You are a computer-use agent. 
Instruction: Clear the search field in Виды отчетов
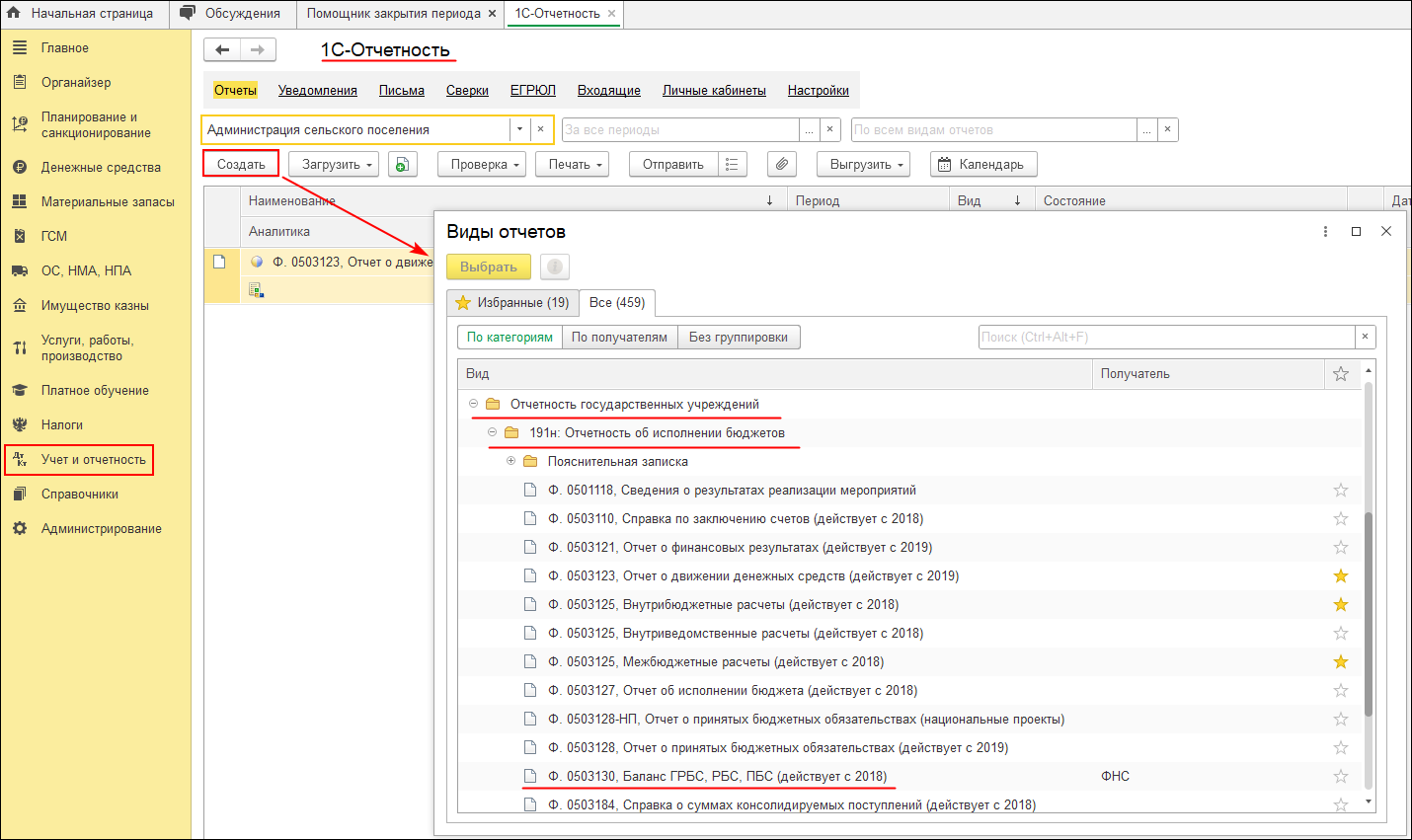[1365, 337]
